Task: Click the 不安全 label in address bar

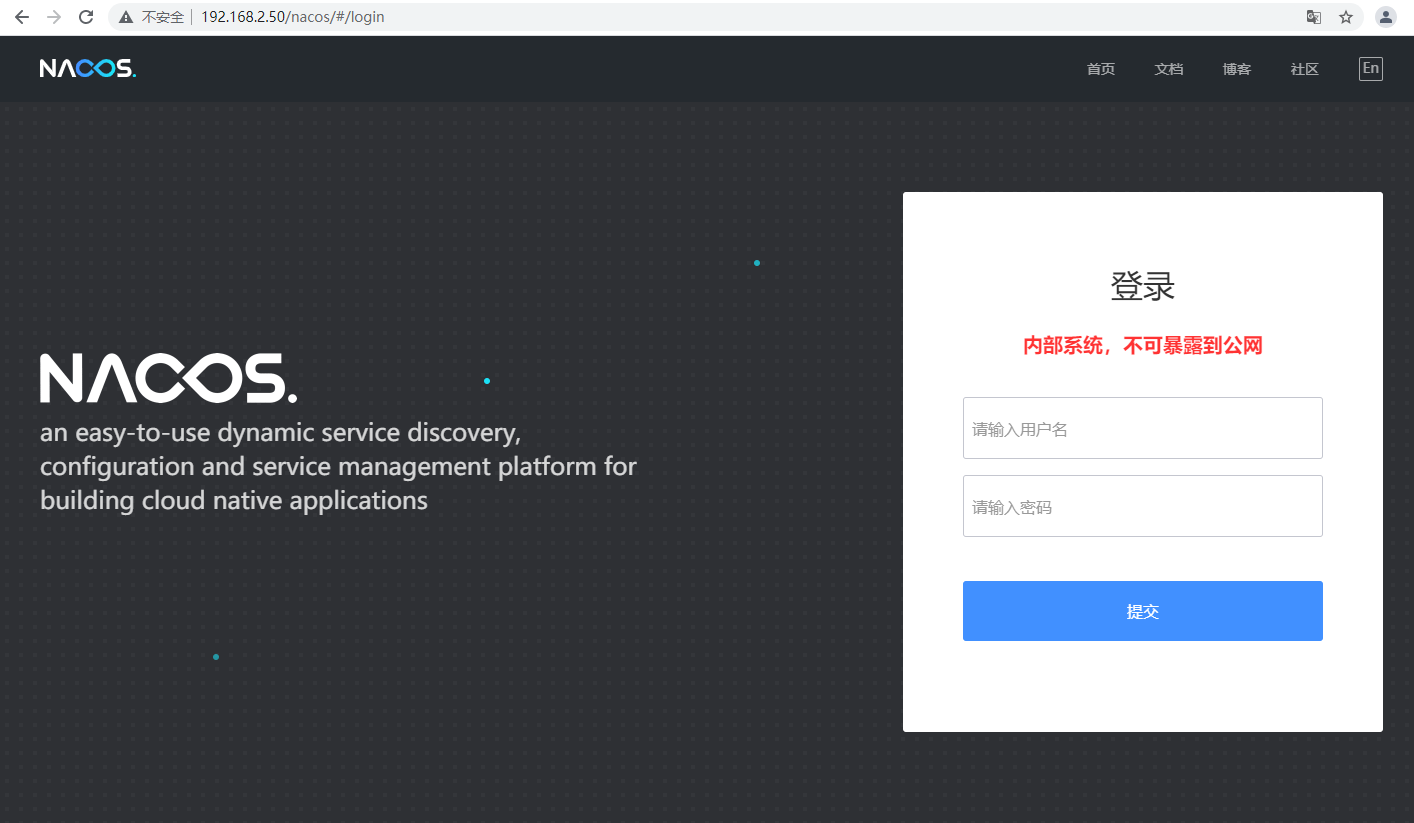Action: pos(163,17)
